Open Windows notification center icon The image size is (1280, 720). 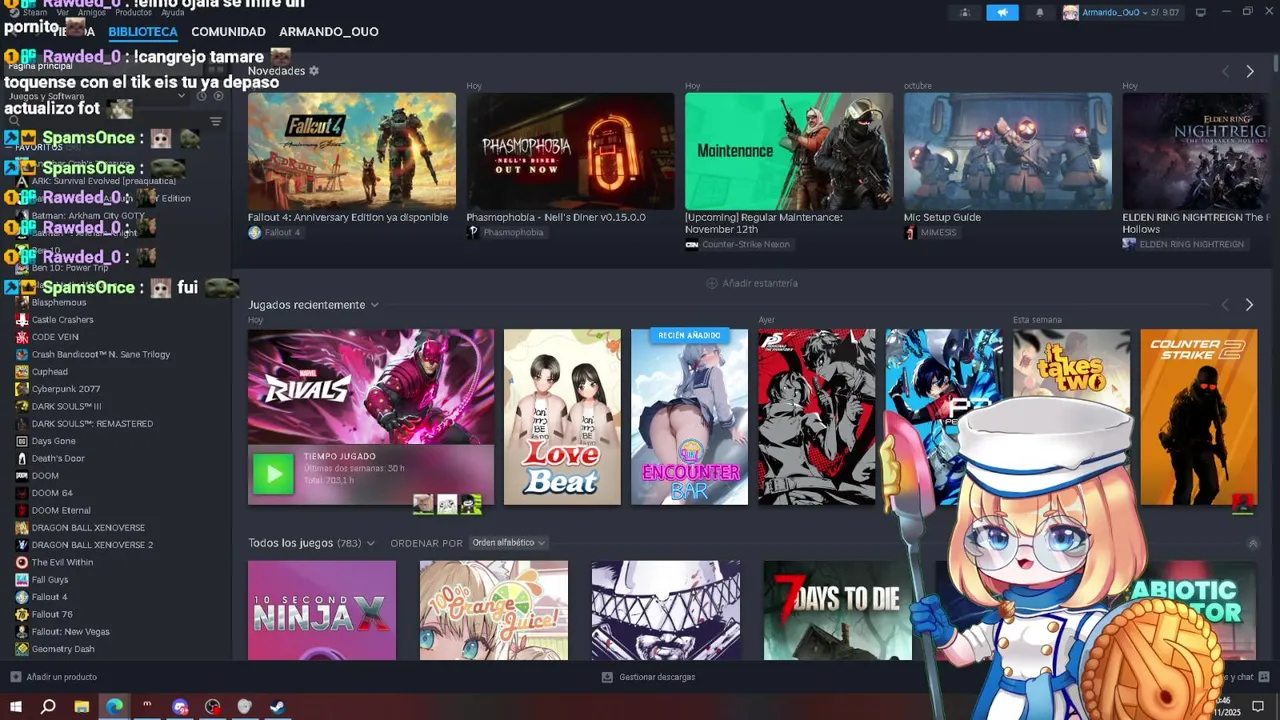[1258, 706]
